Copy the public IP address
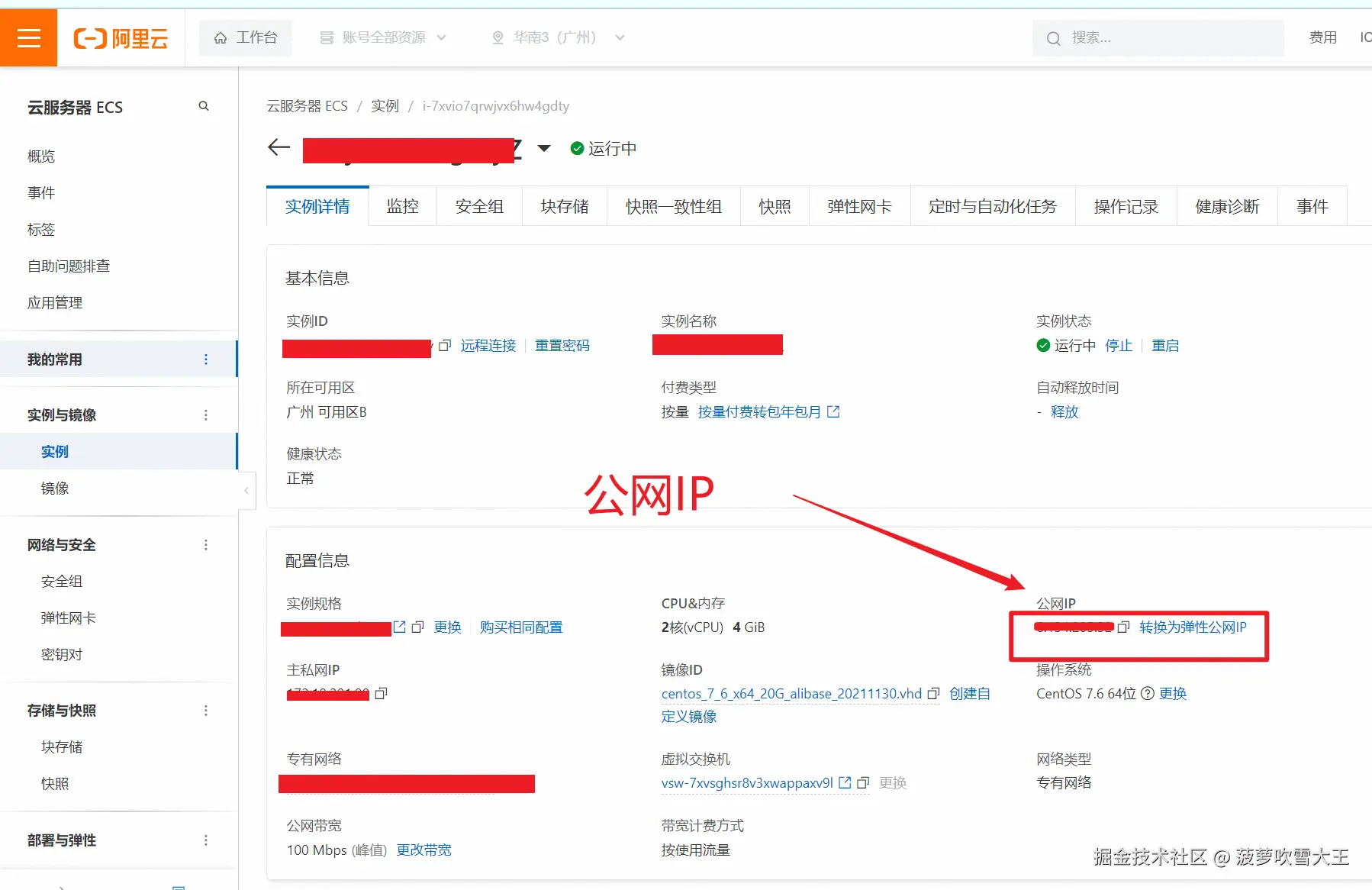Screen dimensions: 1372x890 tap(1124, 627)
